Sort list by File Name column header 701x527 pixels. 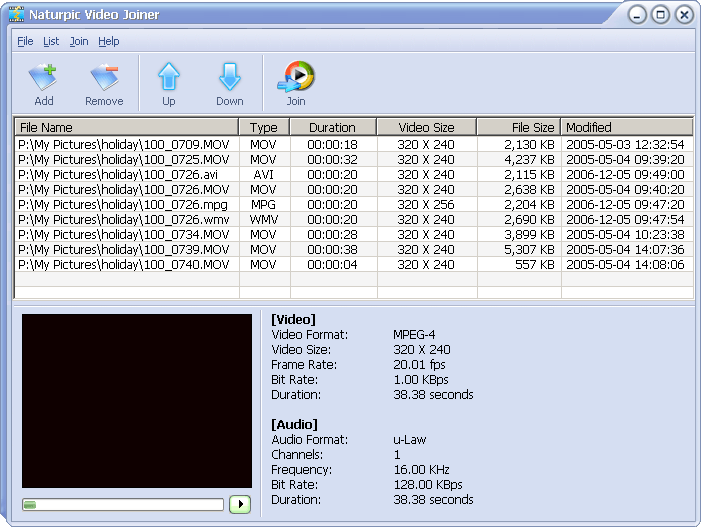coord(127,127)
